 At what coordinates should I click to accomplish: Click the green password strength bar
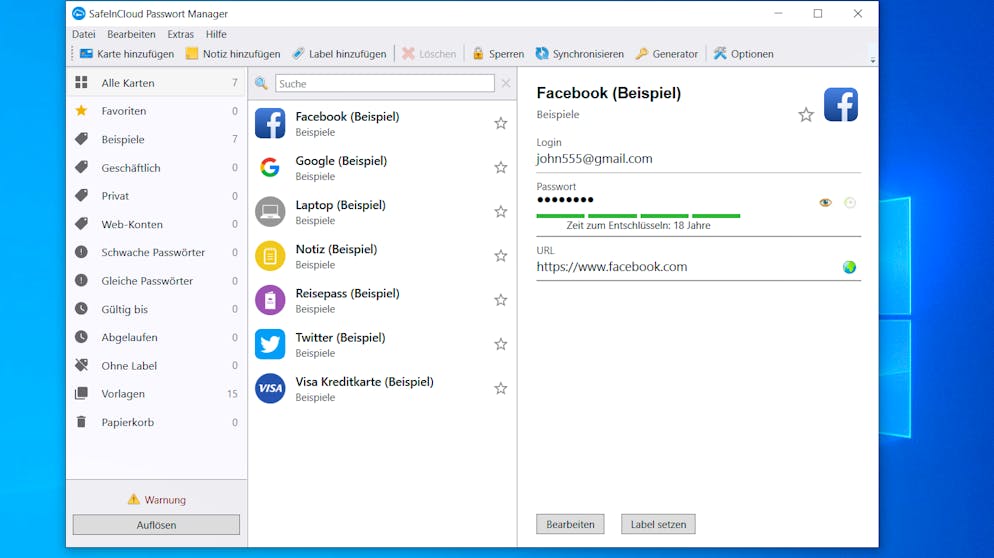click(638, 215)
